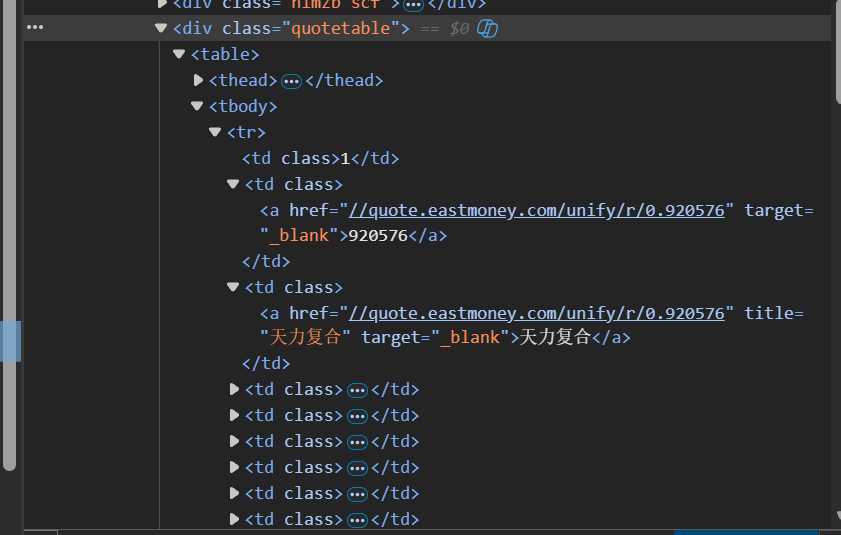The width and height of the screenshot is (841, 535).
Task: Collapse the td containing the 天力复合 link
Action: click(233, 287)
